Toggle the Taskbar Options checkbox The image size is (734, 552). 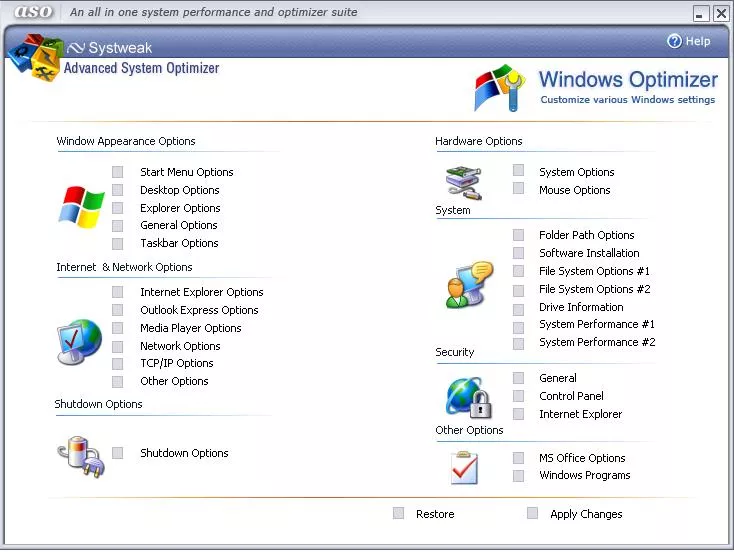117,243
